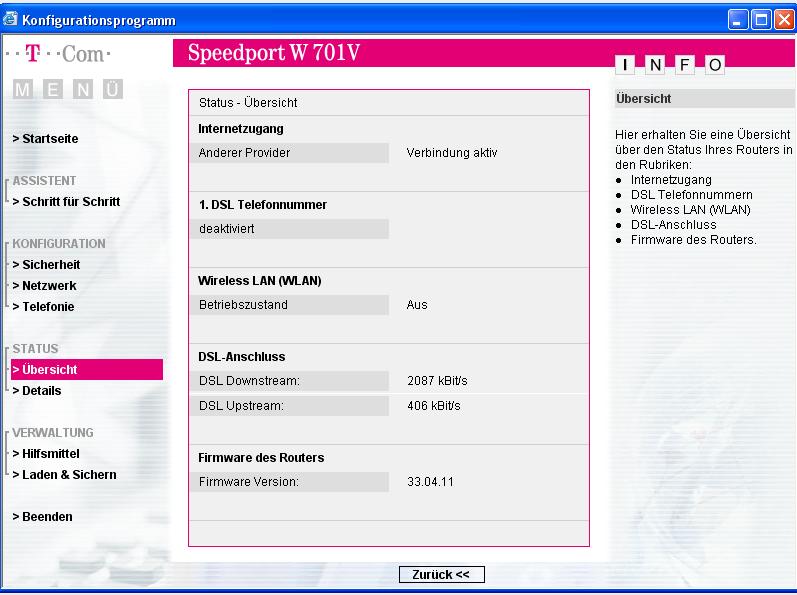Select the DSL-Anschluss heading
This screenshot has width=797, height=595.
click(x=242, y=357)
